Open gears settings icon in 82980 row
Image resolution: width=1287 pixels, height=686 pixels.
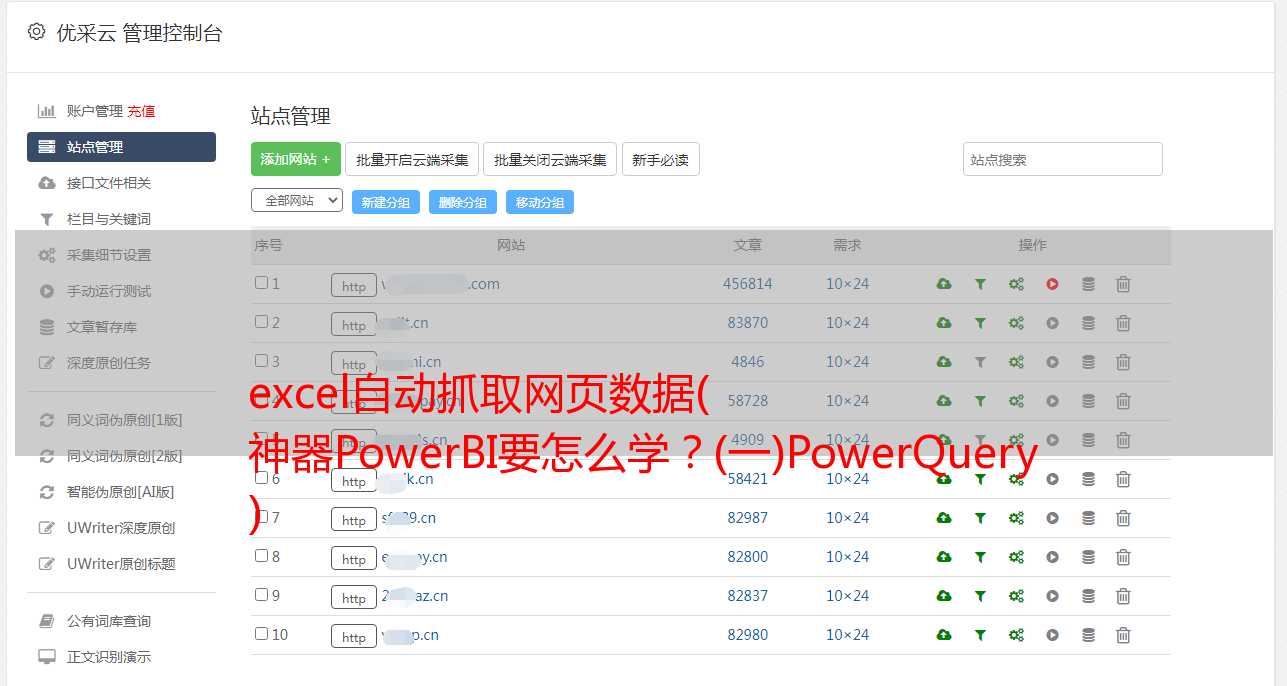[1016, 635]
